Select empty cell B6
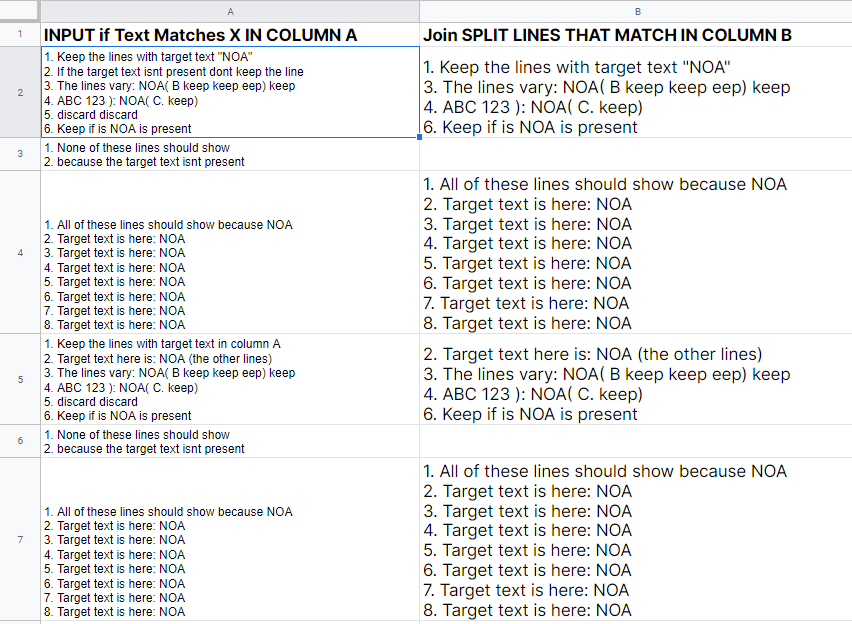 point(636,441)
